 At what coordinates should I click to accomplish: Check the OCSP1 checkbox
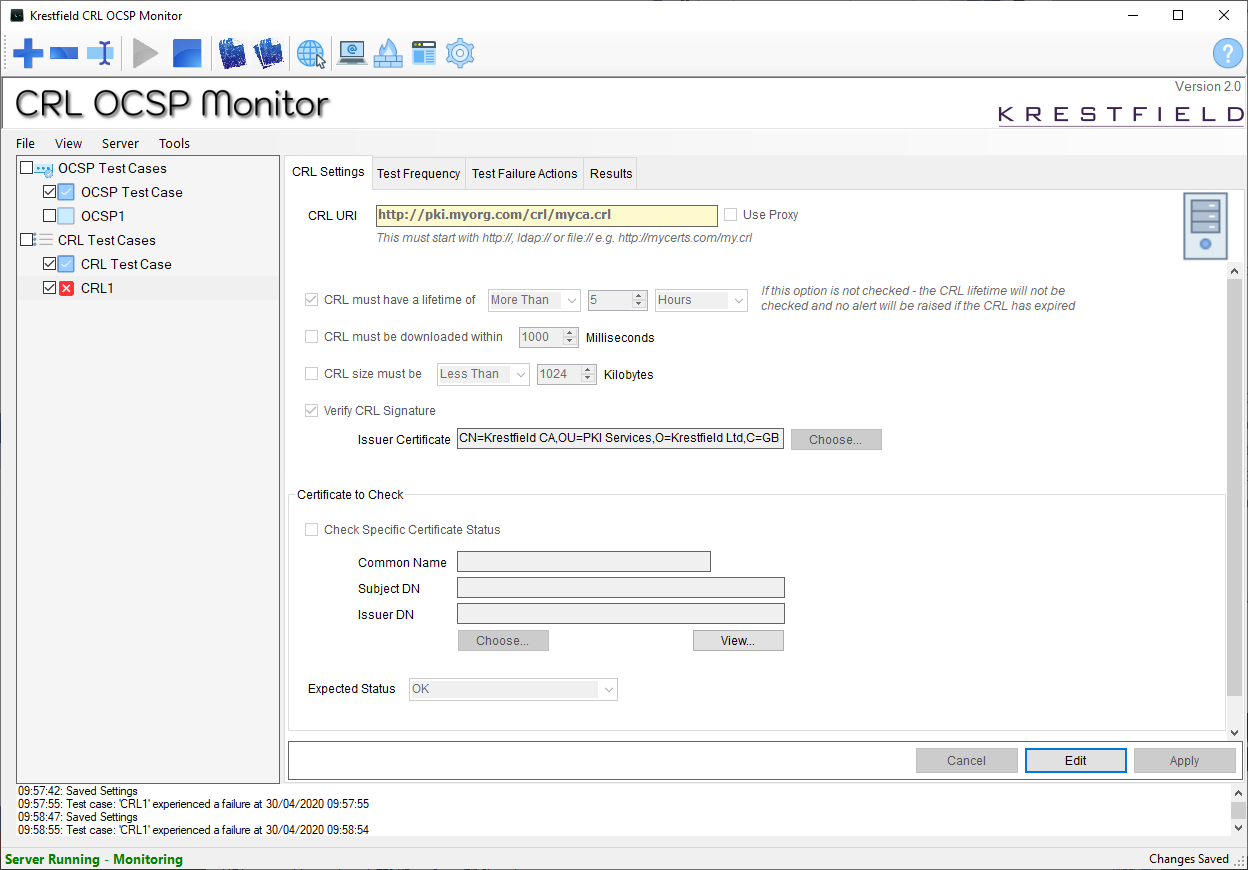pos(49,216)
